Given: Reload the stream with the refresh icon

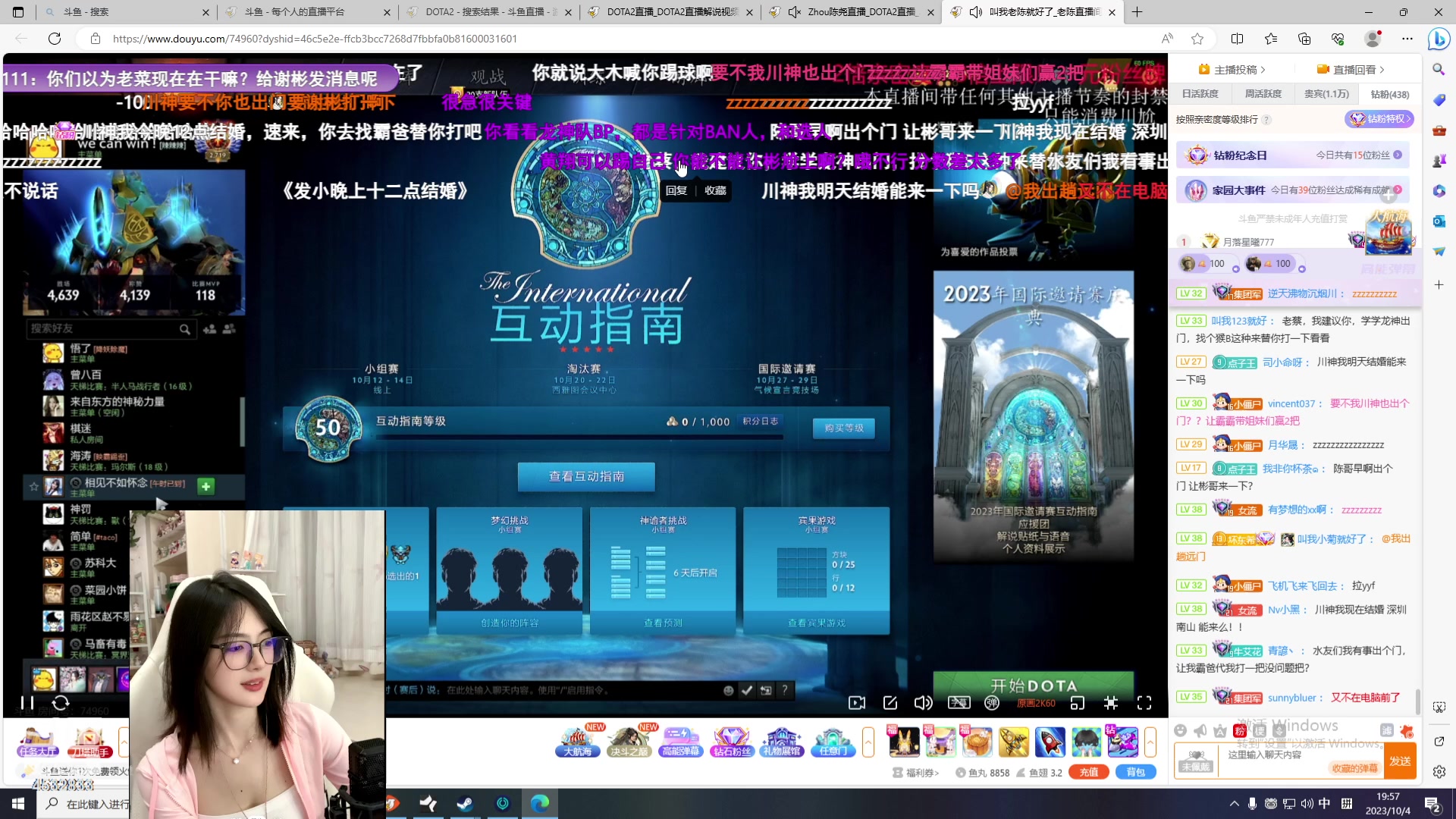Looking at the screenshot, I should 61,703.
